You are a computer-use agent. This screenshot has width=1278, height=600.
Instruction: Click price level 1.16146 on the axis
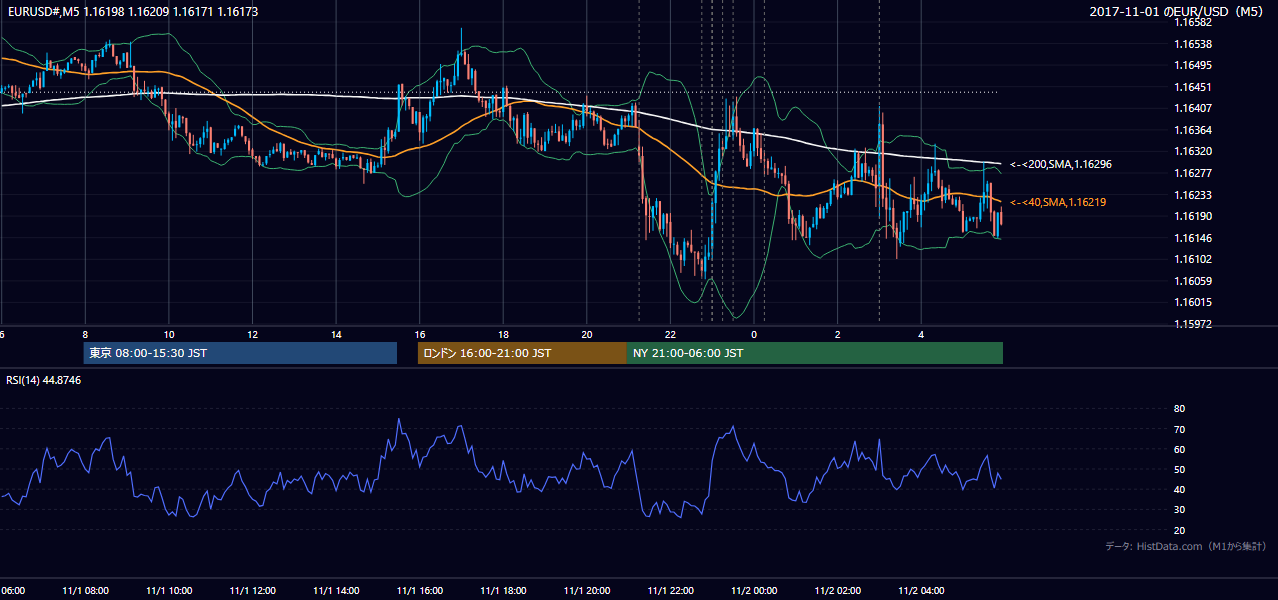click(1194, 238)
